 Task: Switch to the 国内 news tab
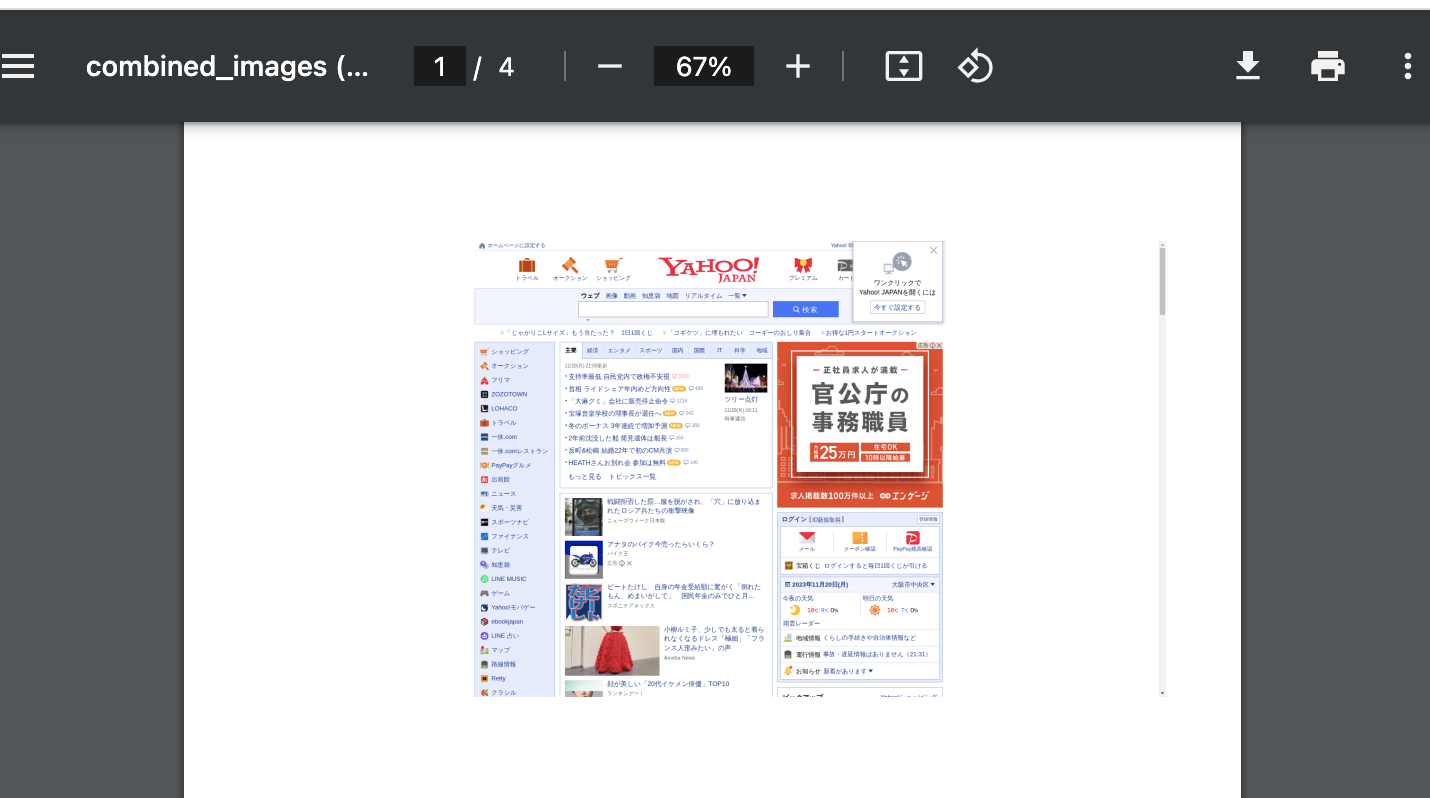[678, 351]
